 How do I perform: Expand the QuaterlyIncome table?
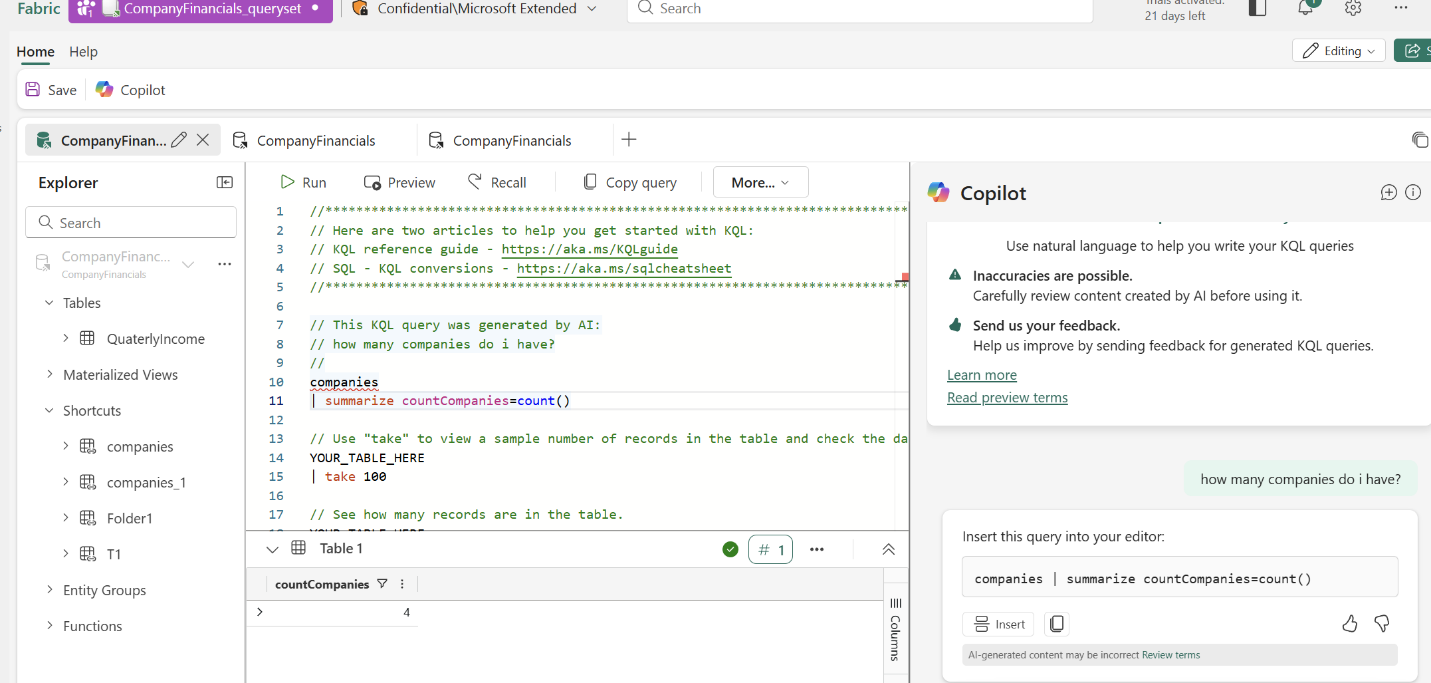pyautogui.click(x=66, y=338)
